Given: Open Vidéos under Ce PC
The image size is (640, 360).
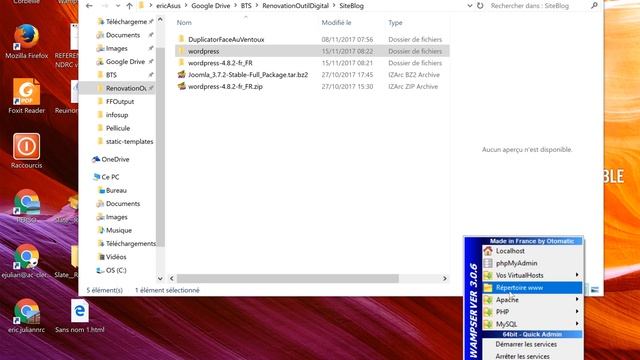Looking at the screenshot, I should (x=116, y=257).
